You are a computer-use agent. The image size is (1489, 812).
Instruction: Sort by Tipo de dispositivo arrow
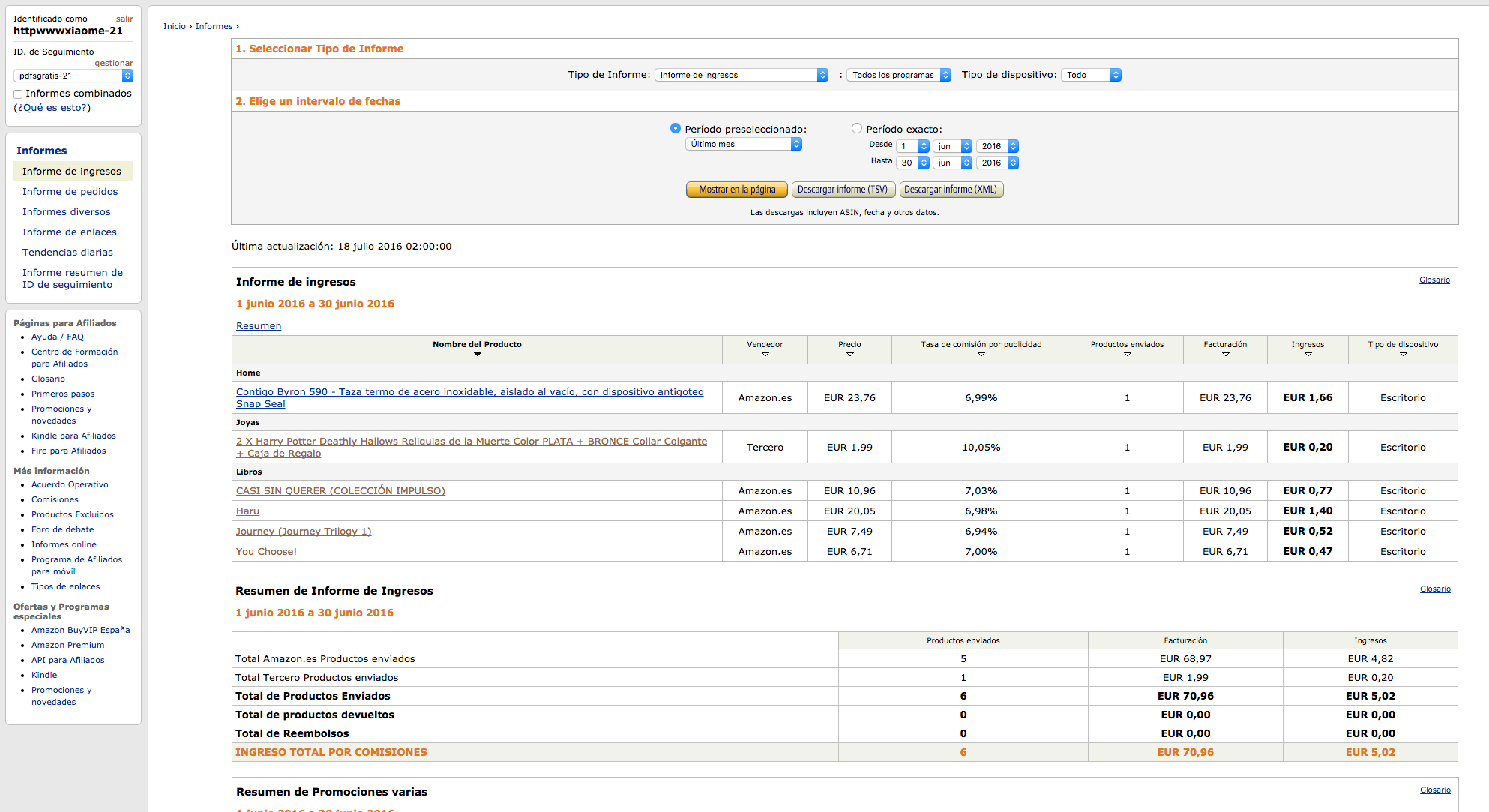click(1403, 354)
